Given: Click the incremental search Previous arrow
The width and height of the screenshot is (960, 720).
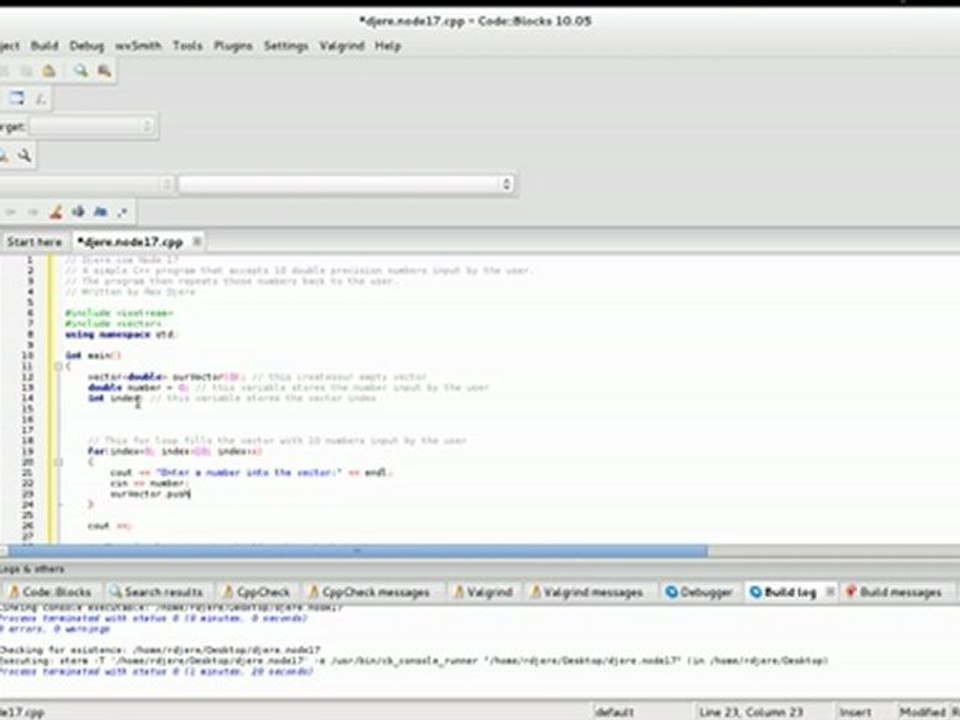Looking at the screenshot, I should click(10, 212).
